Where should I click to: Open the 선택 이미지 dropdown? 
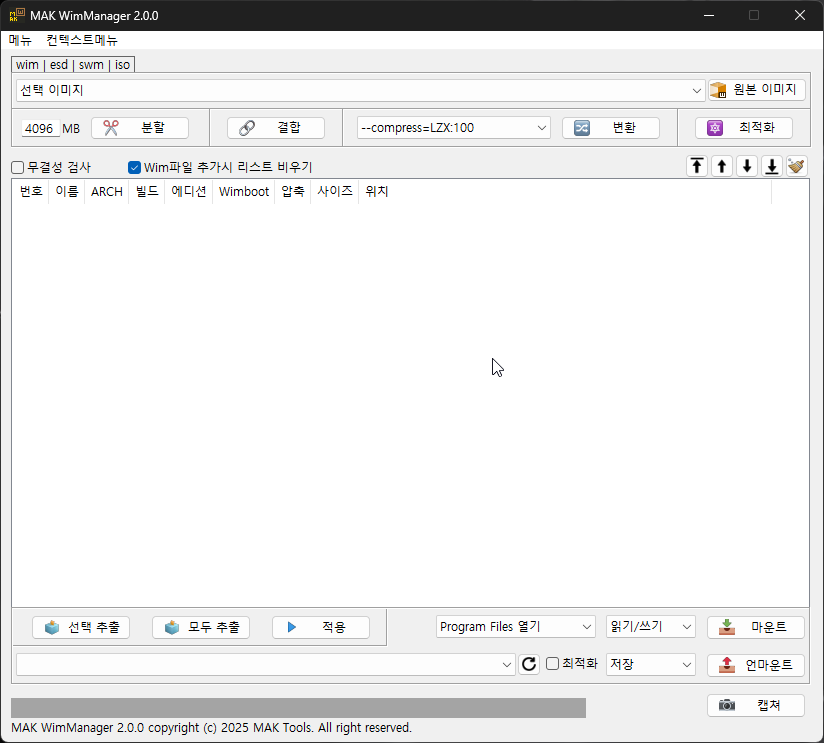click(x=360, y=90)
